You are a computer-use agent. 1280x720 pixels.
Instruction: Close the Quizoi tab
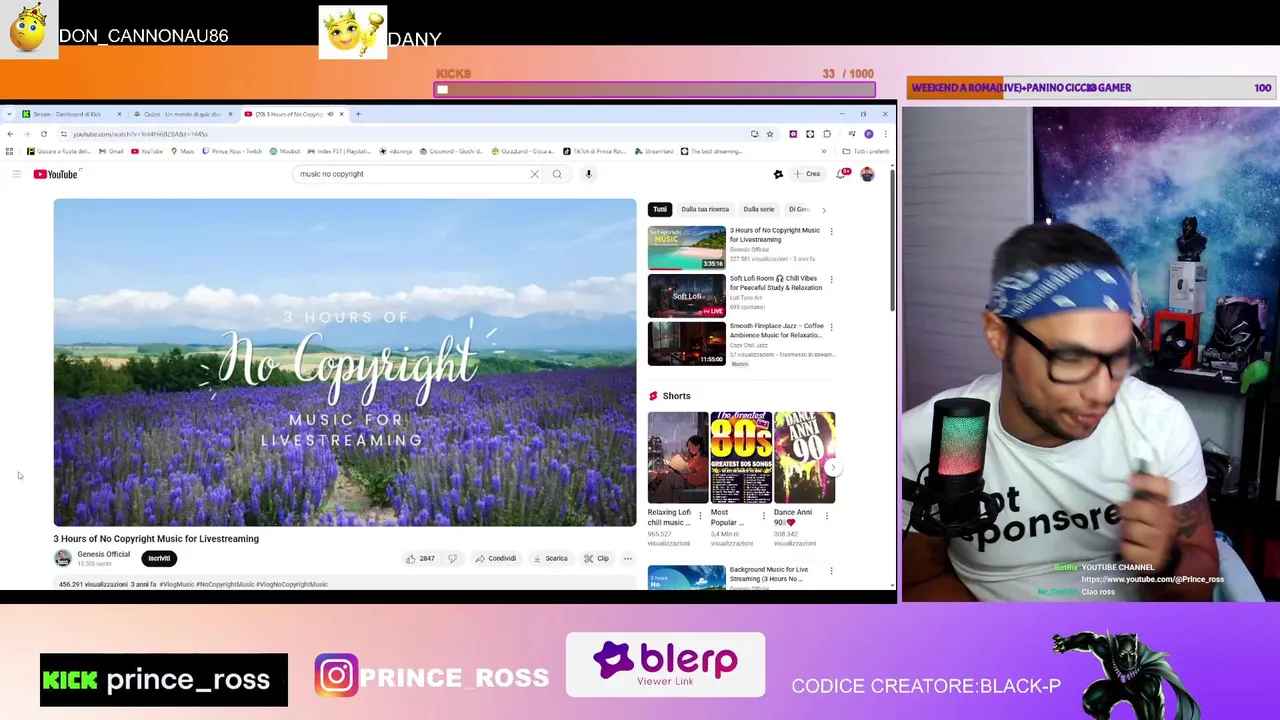229,114
